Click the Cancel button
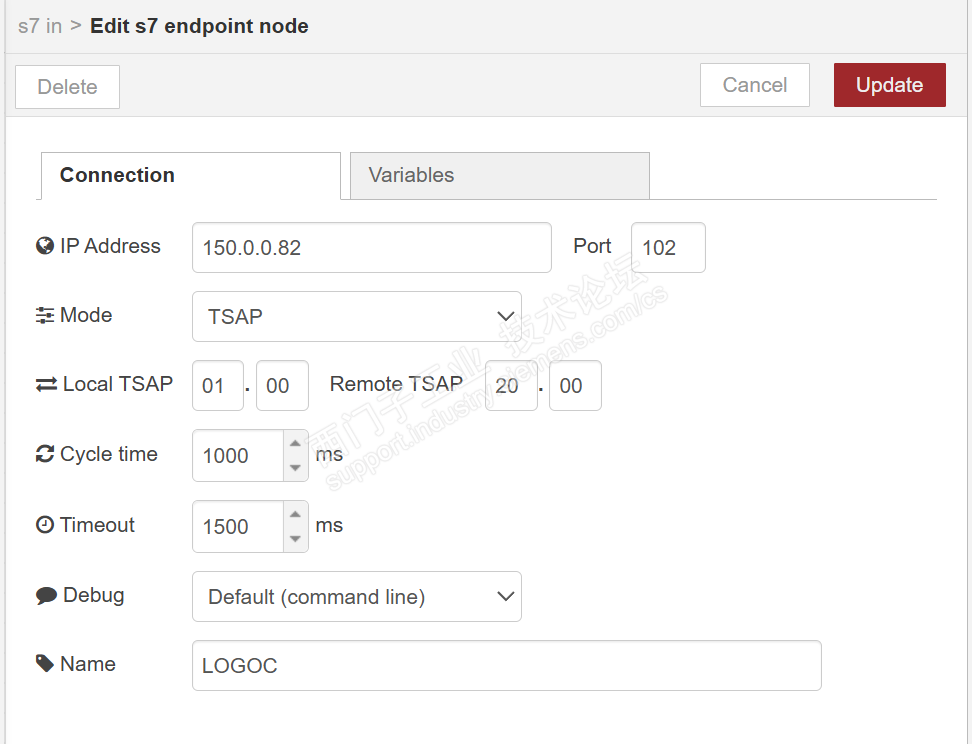The width and height of the screenshot is (972, 744). (x=754, y=86)
